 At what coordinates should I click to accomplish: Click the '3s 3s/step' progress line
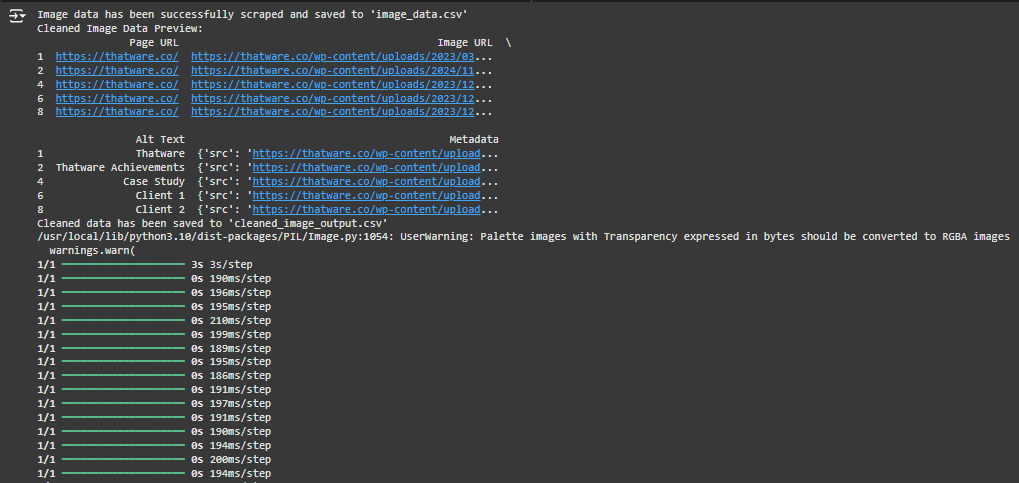pyautogui.click(x=145, y=265)
